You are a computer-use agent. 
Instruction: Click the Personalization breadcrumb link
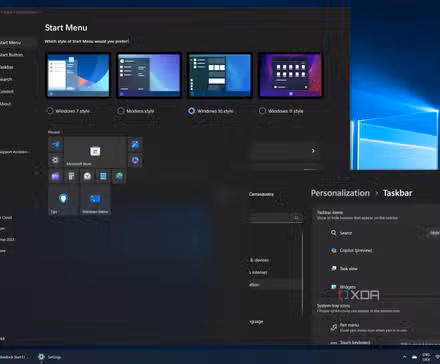pyautogui.click(x=340, y=193)
